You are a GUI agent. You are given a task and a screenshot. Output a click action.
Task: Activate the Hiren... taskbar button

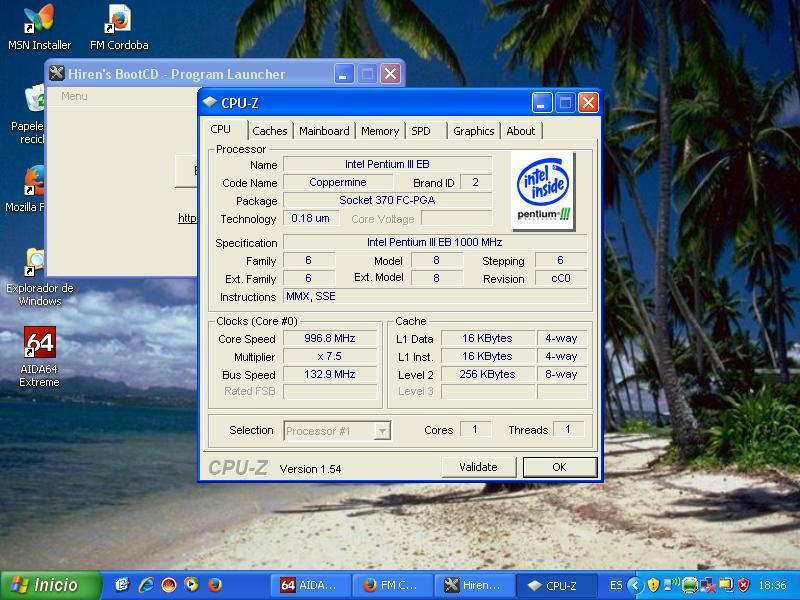point(474,585)
